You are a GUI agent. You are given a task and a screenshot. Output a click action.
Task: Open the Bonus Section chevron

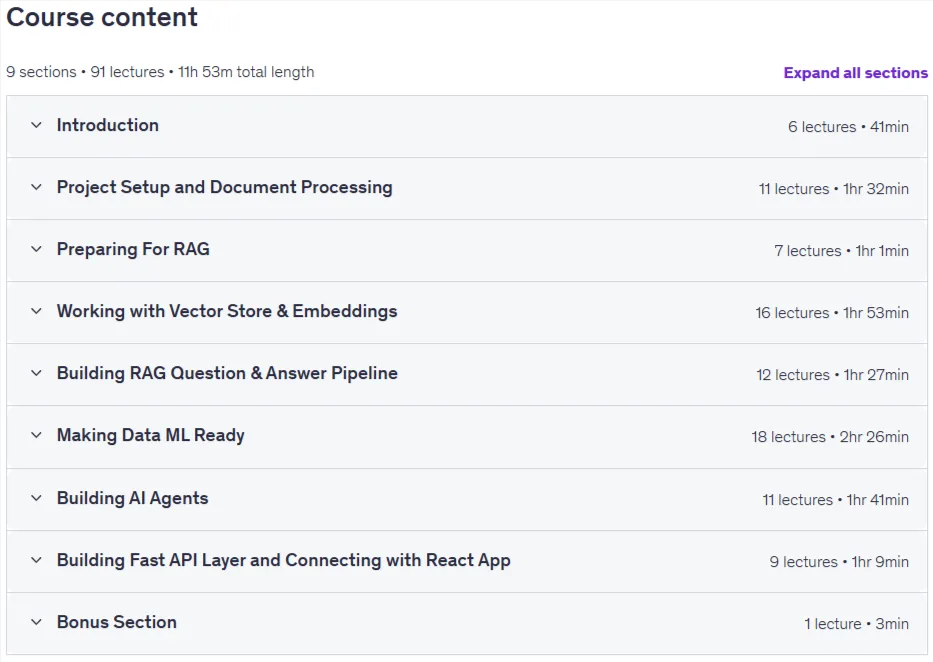pyautogui.click(x=36, y=622)
